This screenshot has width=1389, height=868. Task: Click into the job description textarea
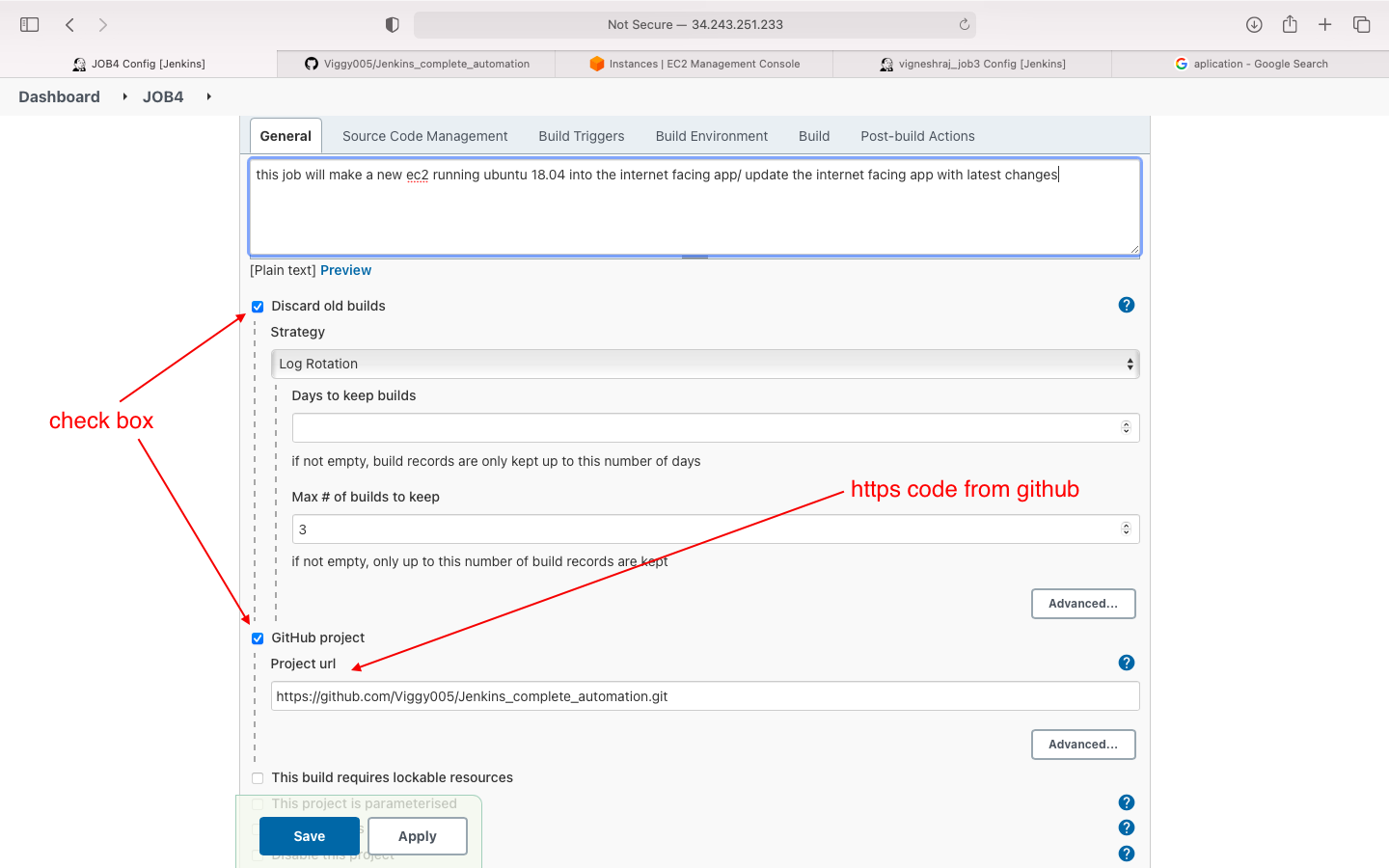694,207
